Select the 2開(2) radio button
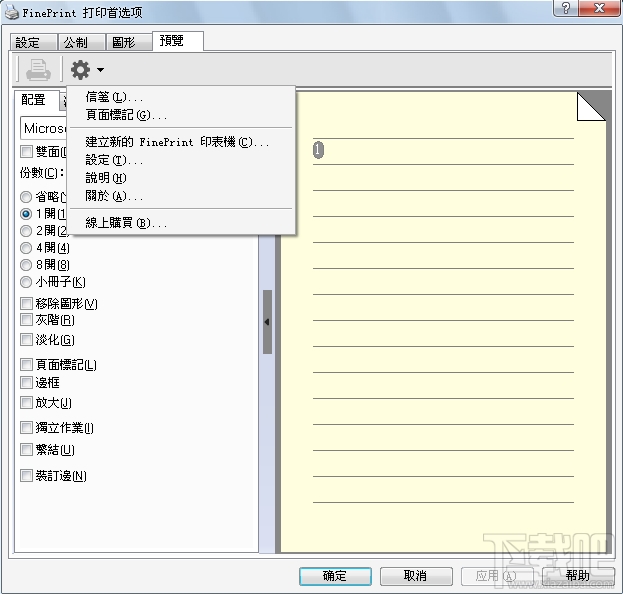 point(26,231)
